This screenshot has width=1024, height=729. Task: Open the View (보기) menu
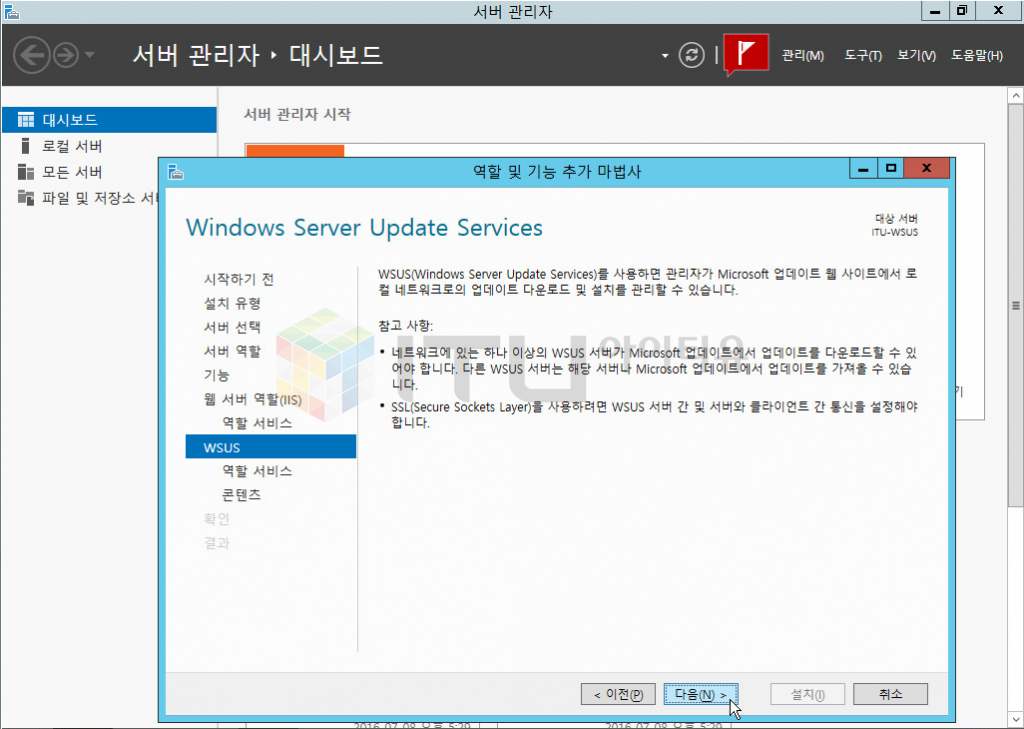coord(916,56)
